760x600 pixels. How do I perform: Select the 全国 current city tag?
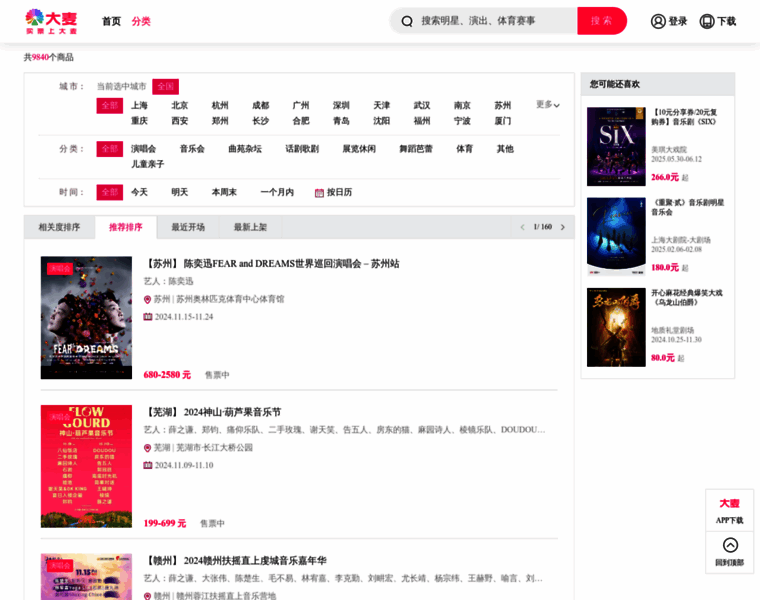point(165,87)
